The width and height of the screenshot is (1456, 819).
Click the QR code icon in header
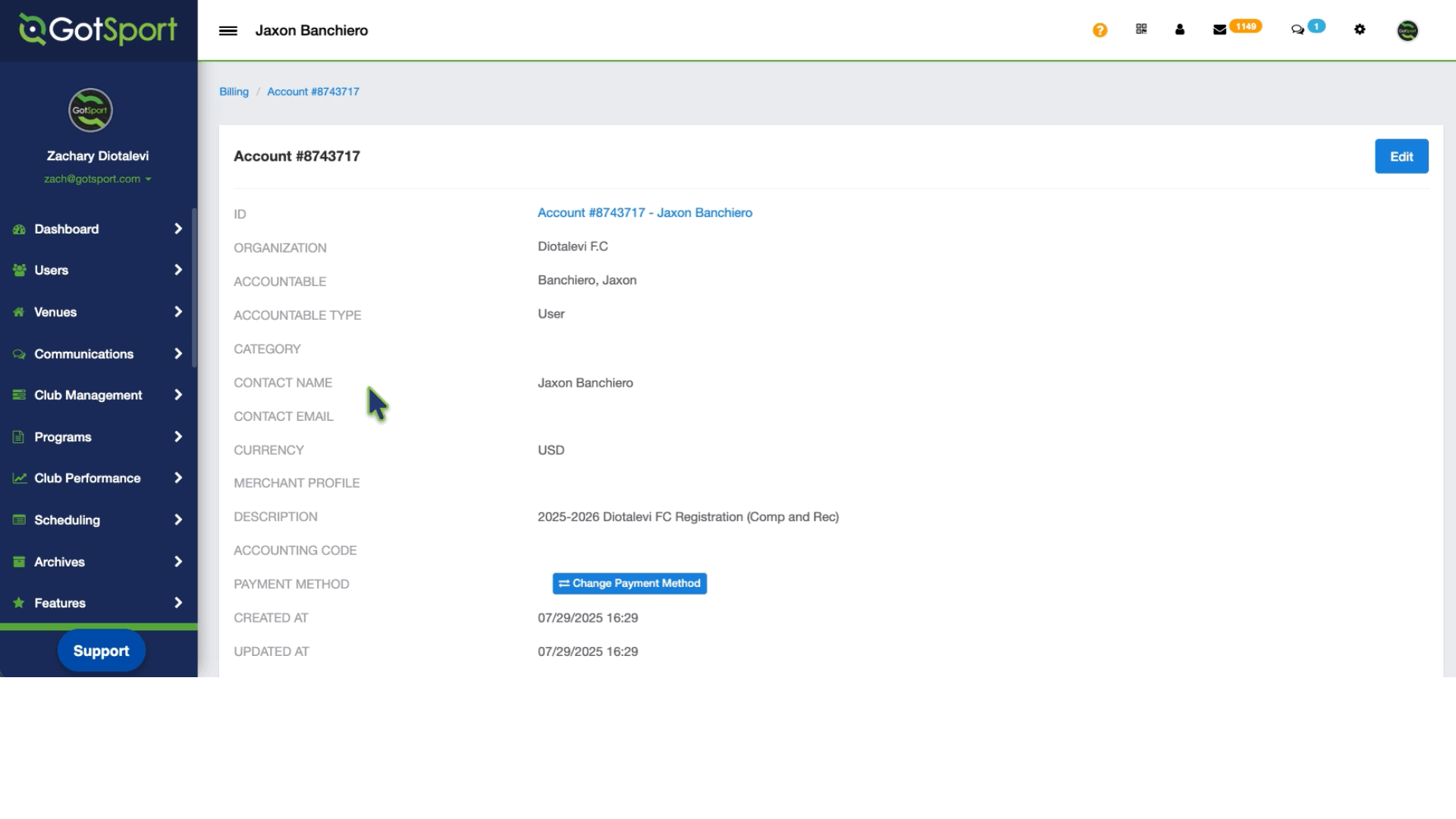pos(1141,30)
